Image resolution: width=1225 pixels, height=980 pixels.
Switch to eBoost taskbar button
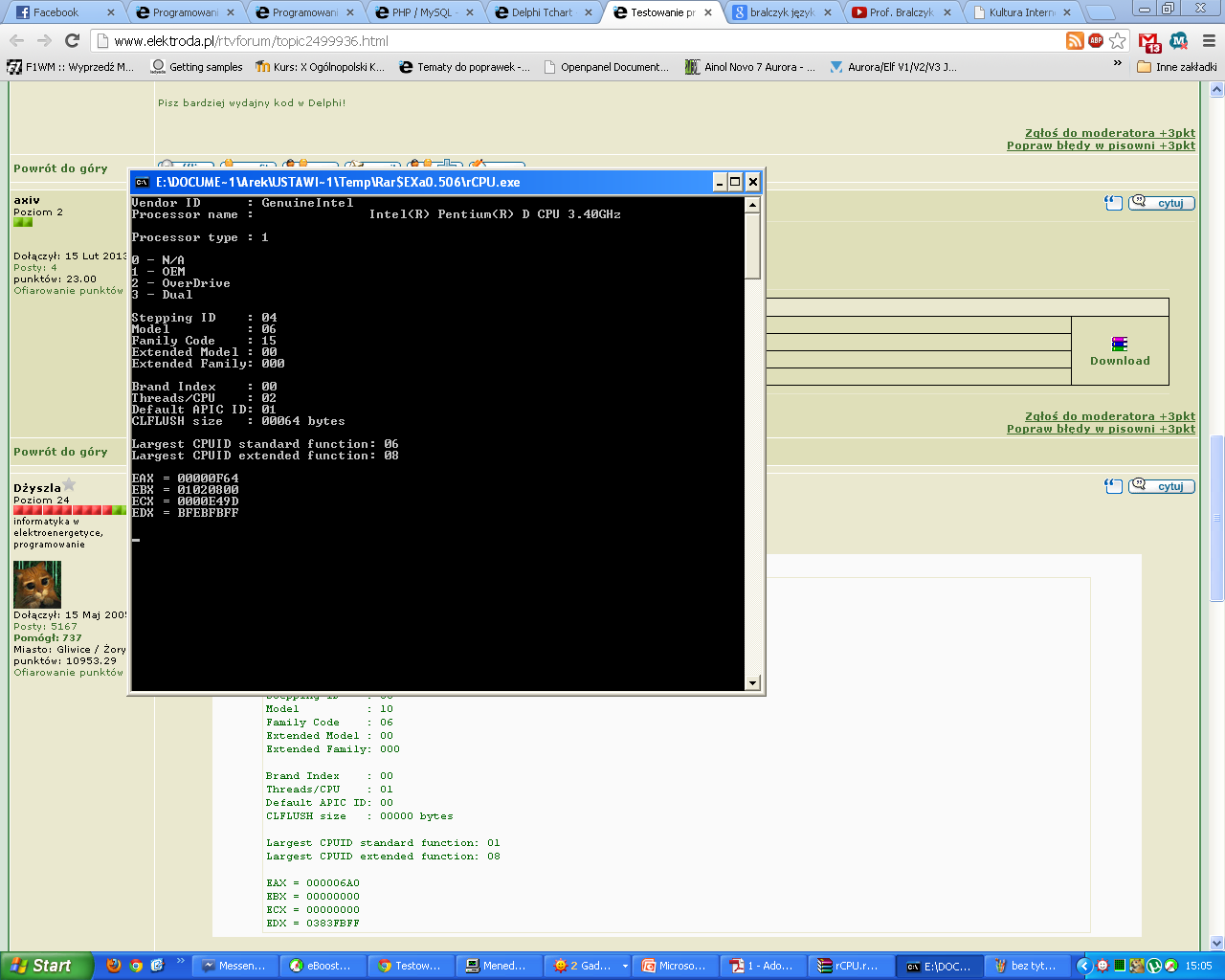[x=323, y=966]
